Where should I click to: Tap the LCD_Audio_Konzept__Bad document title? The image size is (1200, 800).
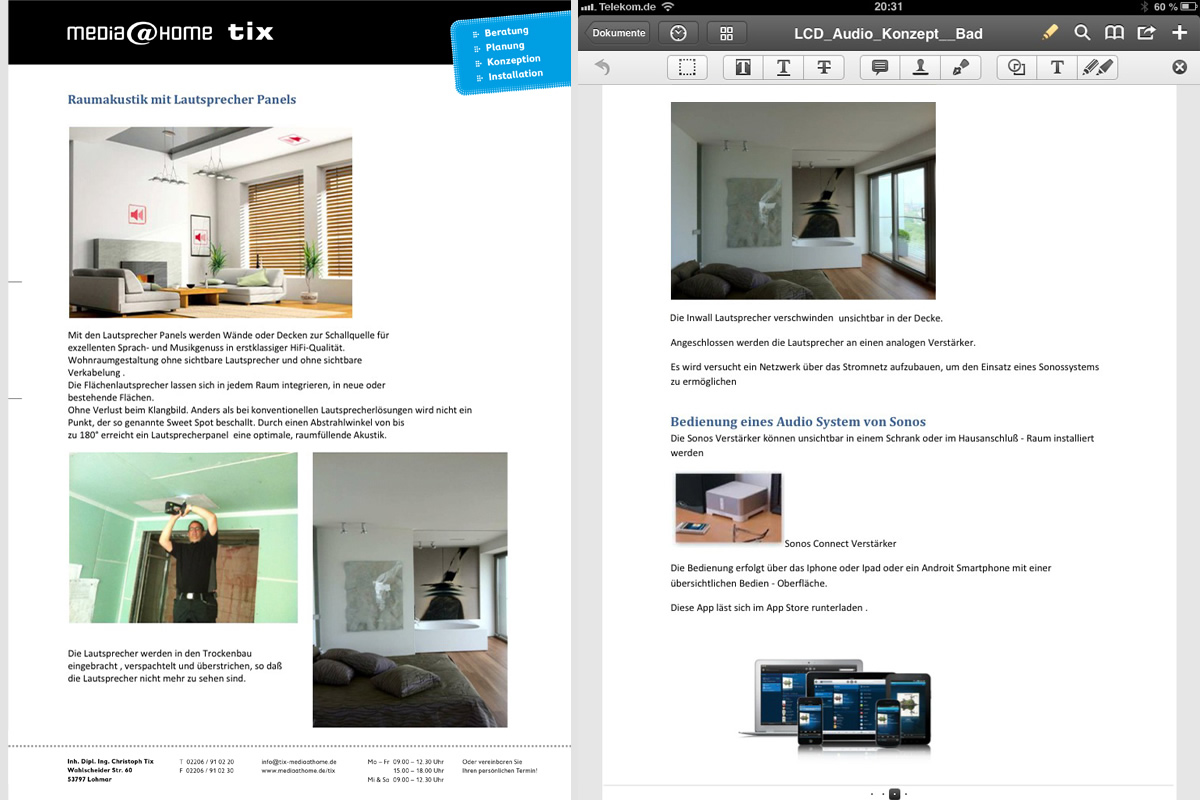click(x=888, y=33)
